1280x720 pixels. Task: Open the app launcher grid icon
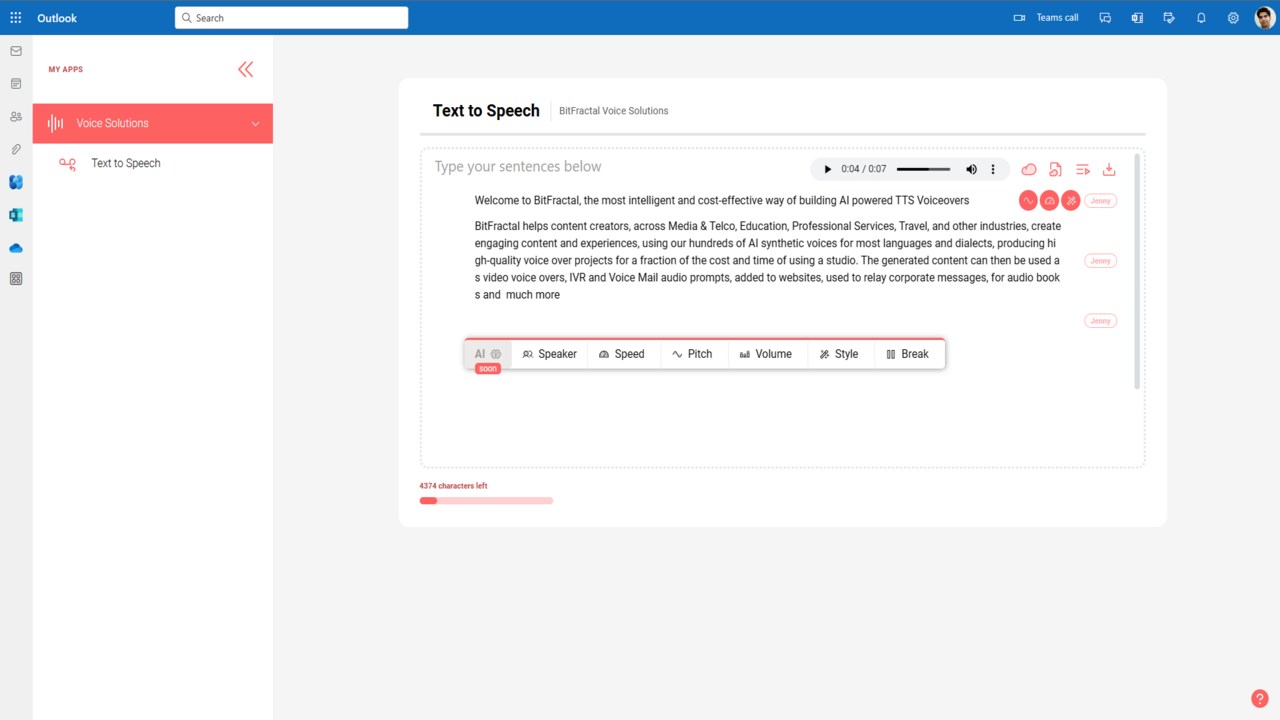click(16, 18)
